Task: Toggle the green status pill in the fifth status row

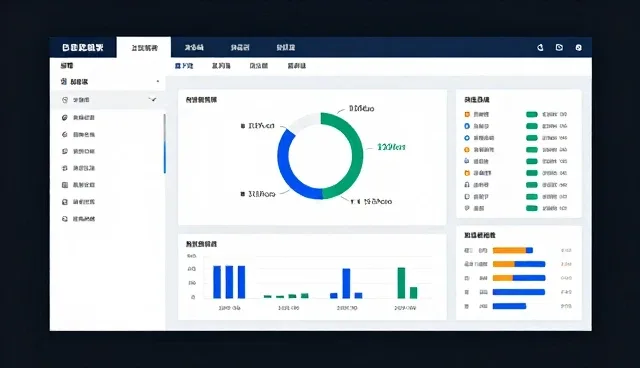Action: [532, 161]
